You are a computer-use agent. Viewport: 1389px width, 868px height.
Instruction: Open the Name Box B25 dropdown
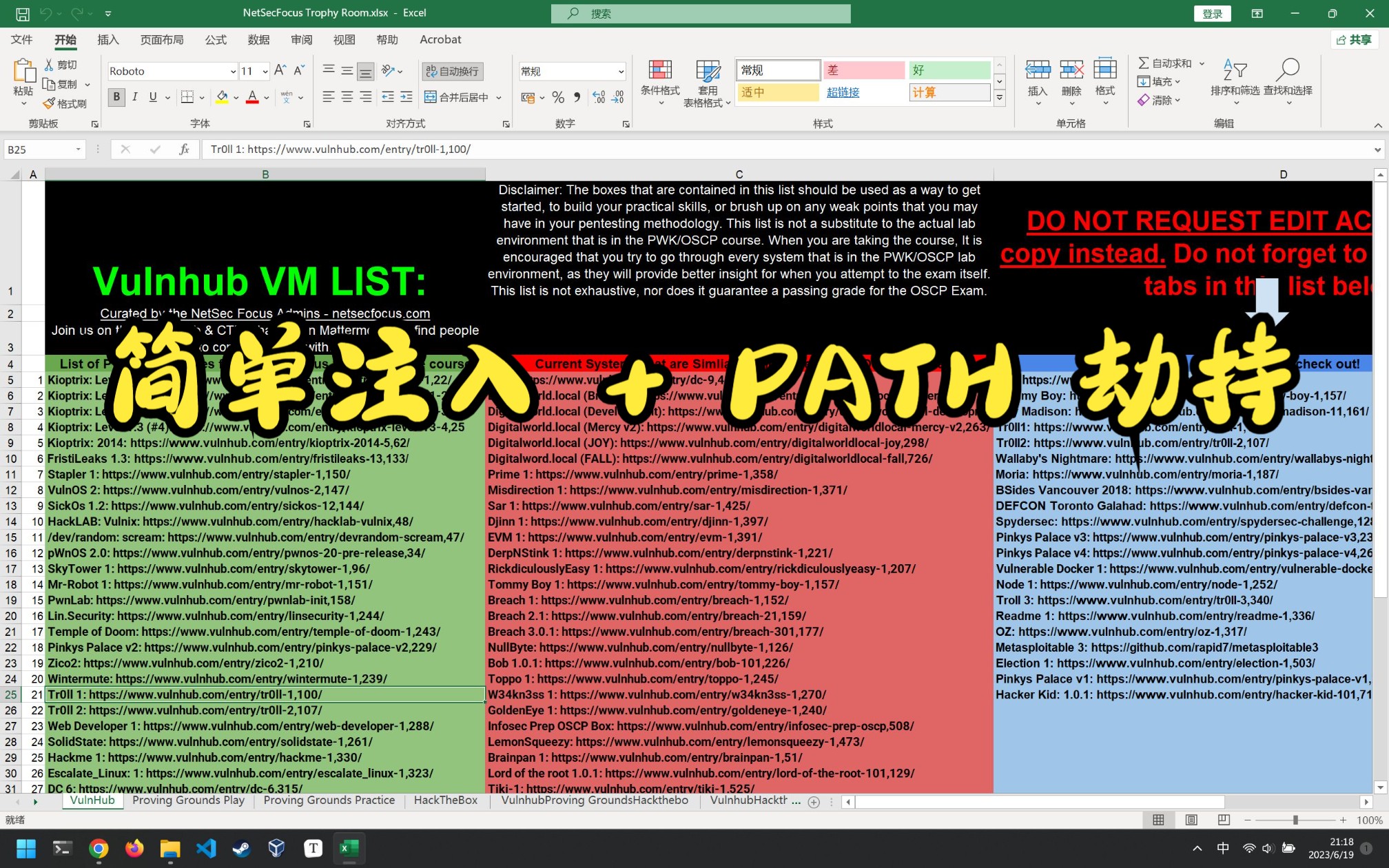click(79, 149)
